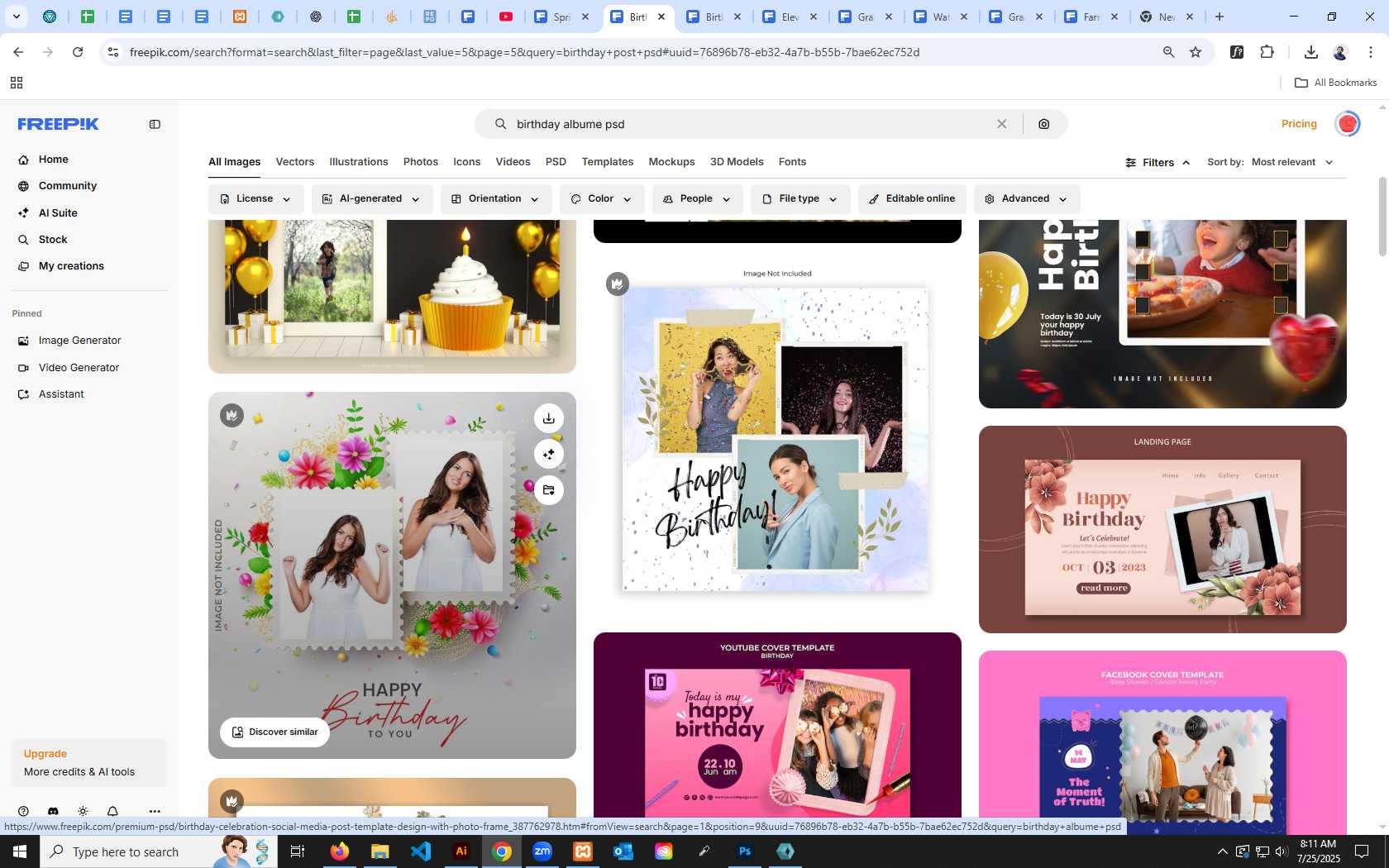Open the Discord icon in sidebar footer
The height and width of the screenshot is (868, 1389).
click(x=53, y=812)
